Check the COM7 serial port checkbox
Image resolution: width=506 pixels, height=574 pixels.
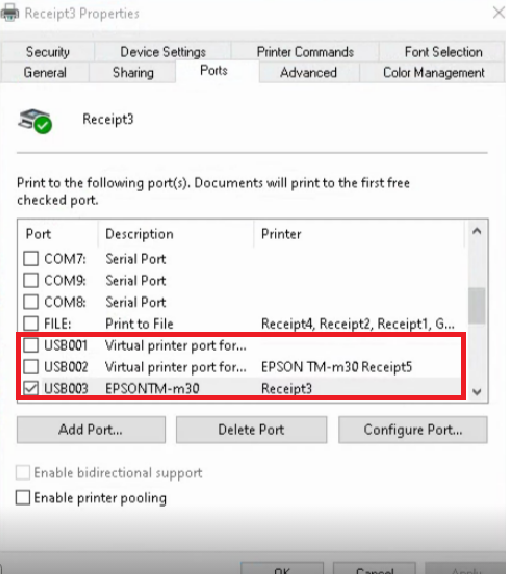point(31,258)
